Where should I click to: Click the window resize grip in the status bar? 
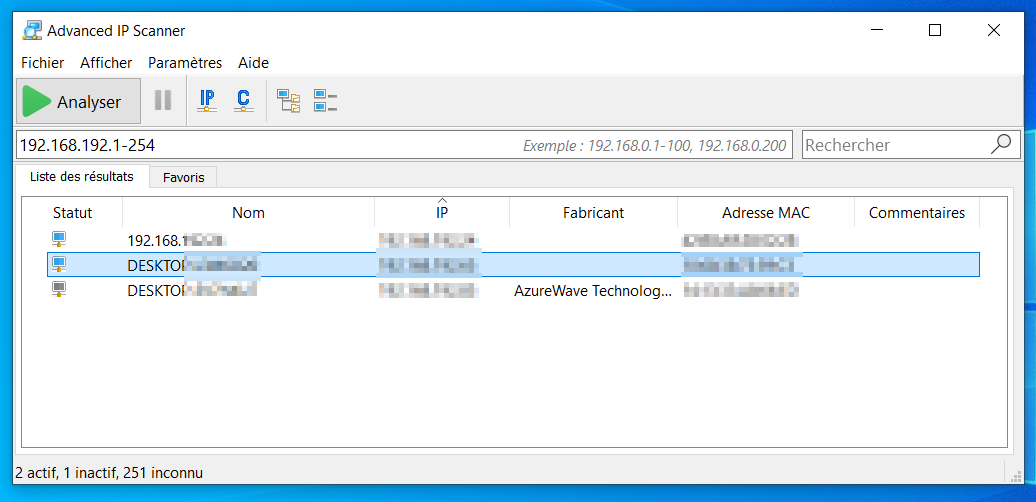point(1016,476)
